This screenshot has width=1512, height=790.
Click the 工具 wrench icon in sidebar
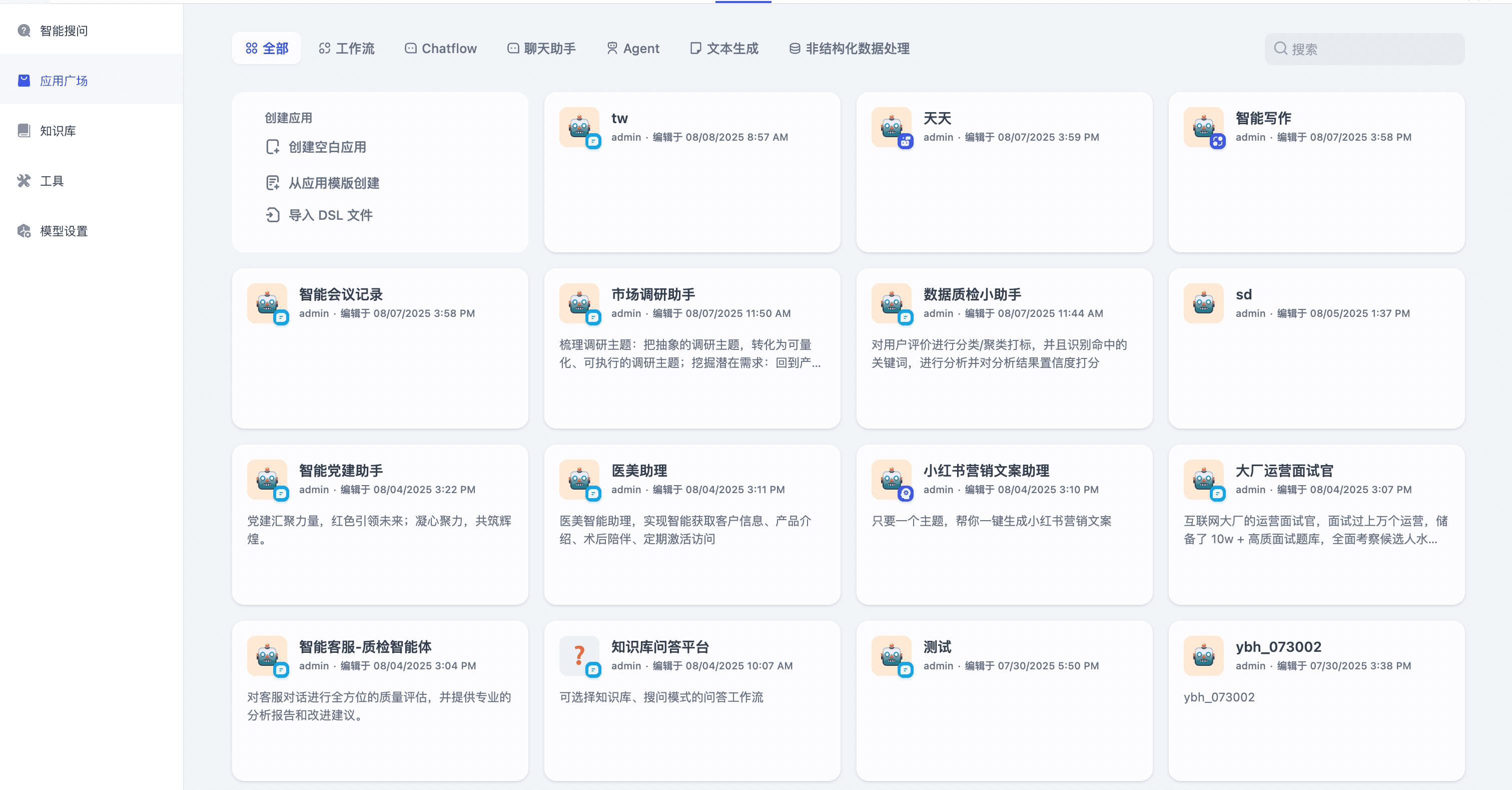point(24,181)
